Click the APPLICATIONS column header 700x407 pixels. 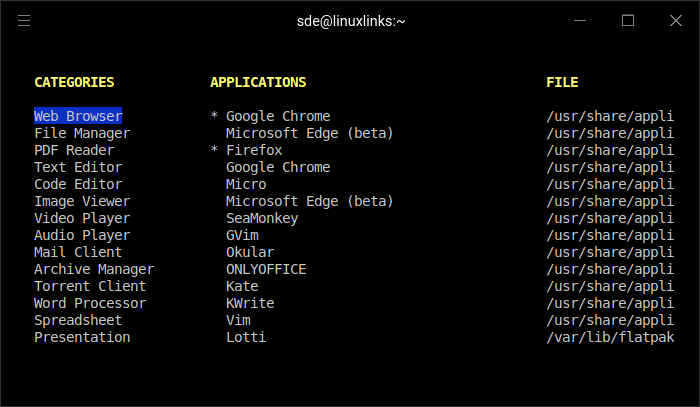[x=258, y=82]
